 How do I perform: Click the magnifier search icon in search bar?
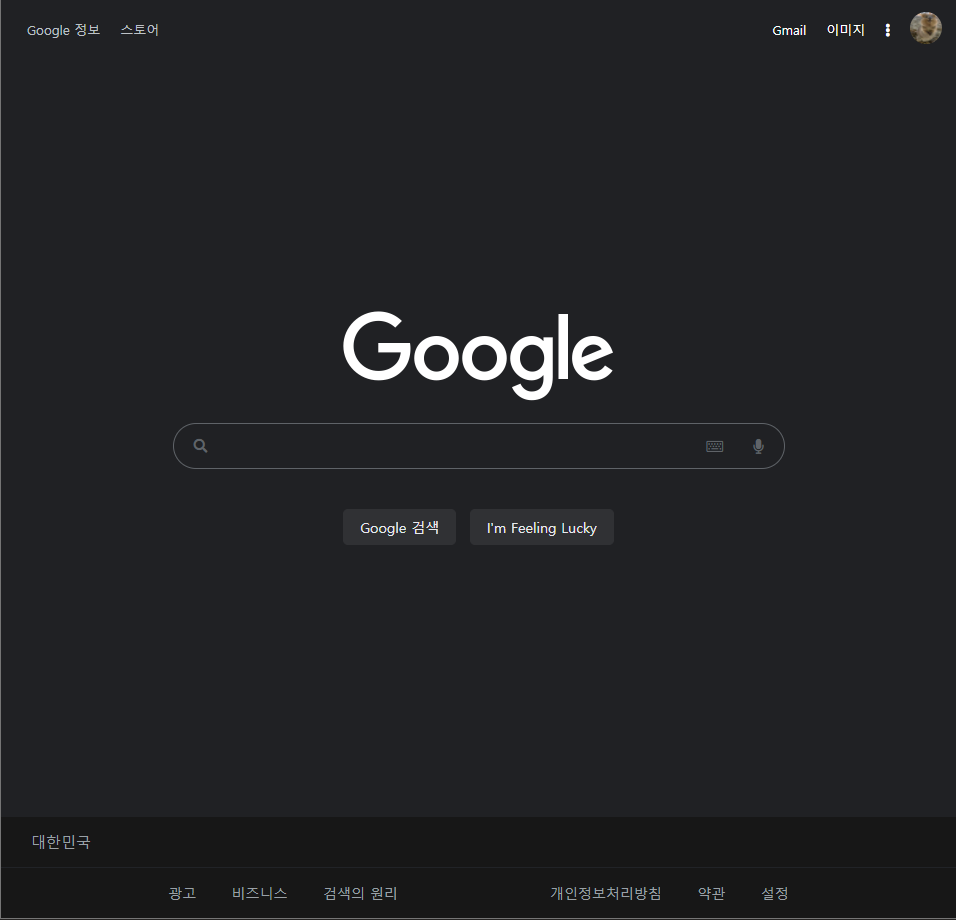click(201, 446)
